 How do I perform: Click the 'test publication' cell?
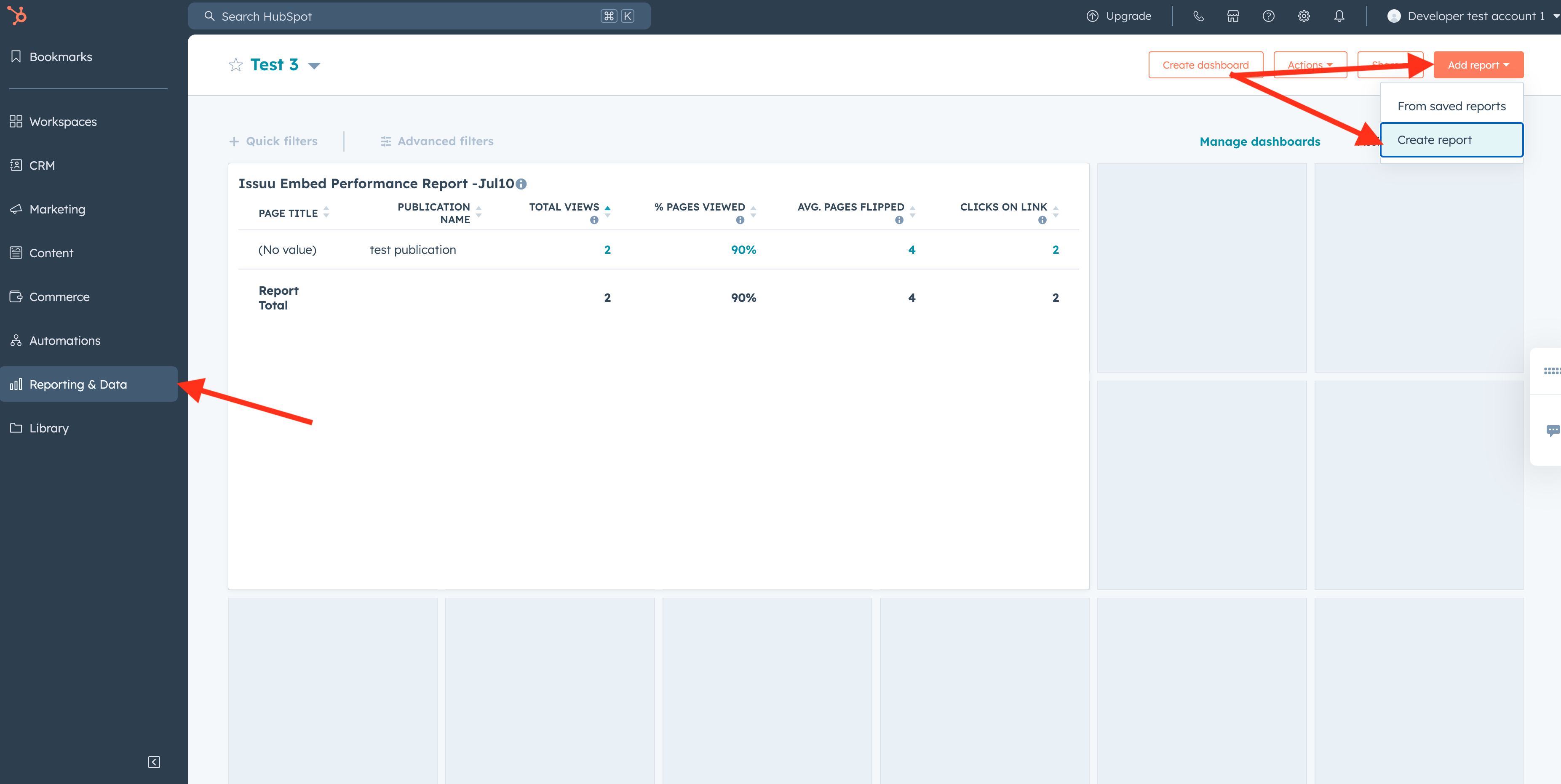[x=413, y=250]
